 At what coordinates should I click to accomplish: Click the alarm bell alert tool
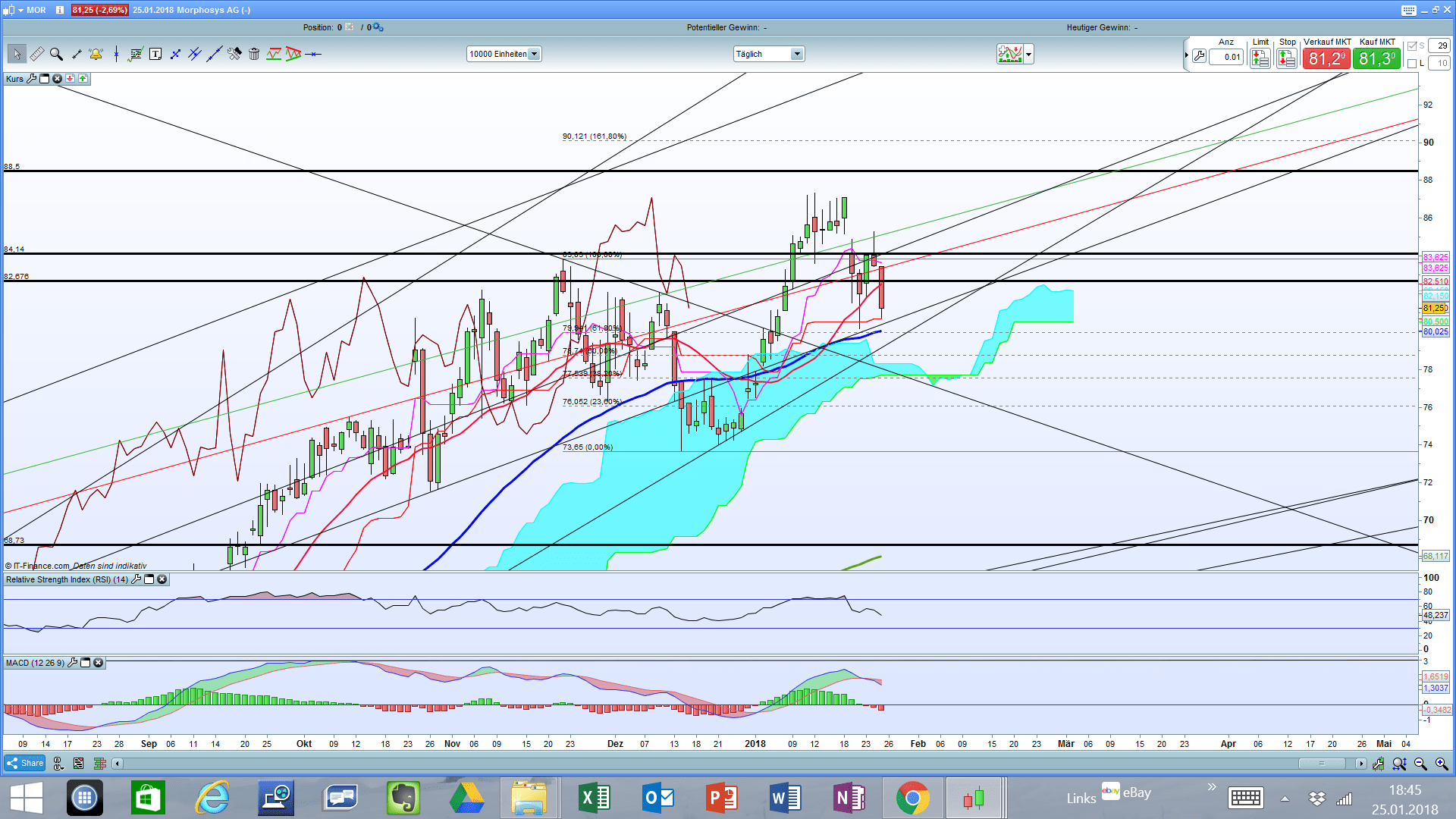pyautogui.click(x=96, y=54)
